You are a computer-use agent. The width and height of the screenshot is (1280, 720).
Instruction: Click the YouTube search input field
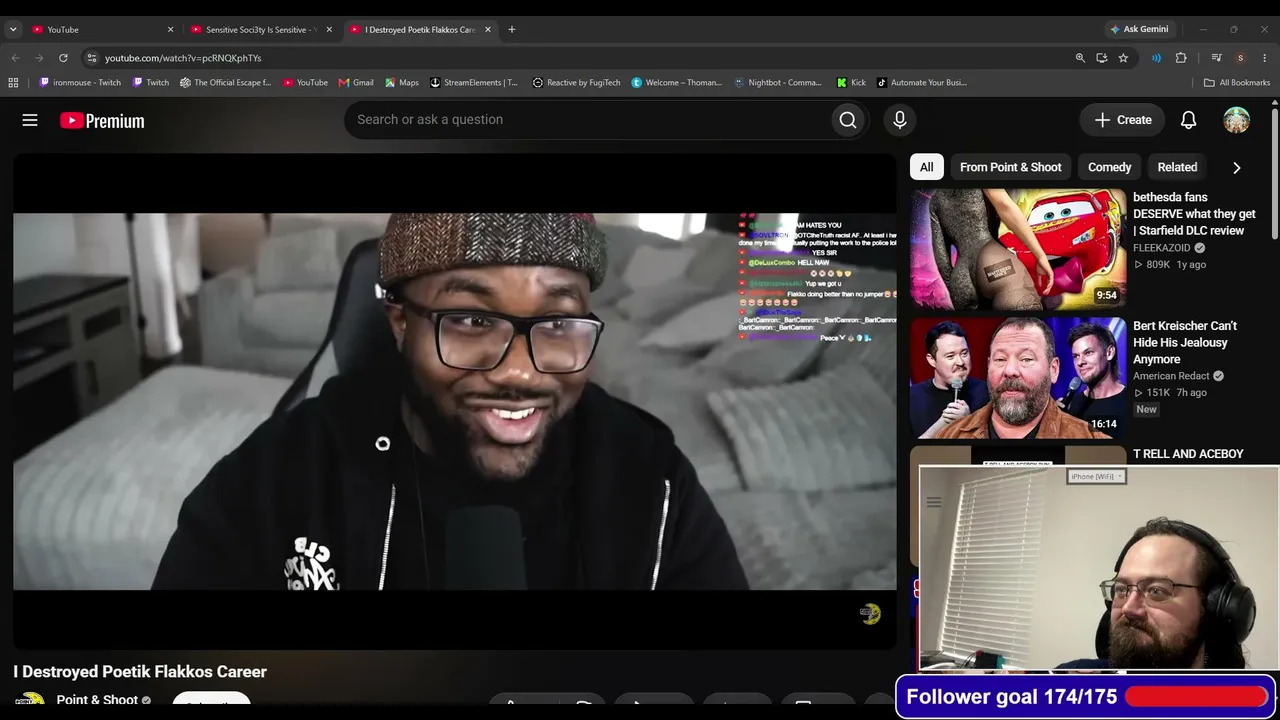click(588, 120)
